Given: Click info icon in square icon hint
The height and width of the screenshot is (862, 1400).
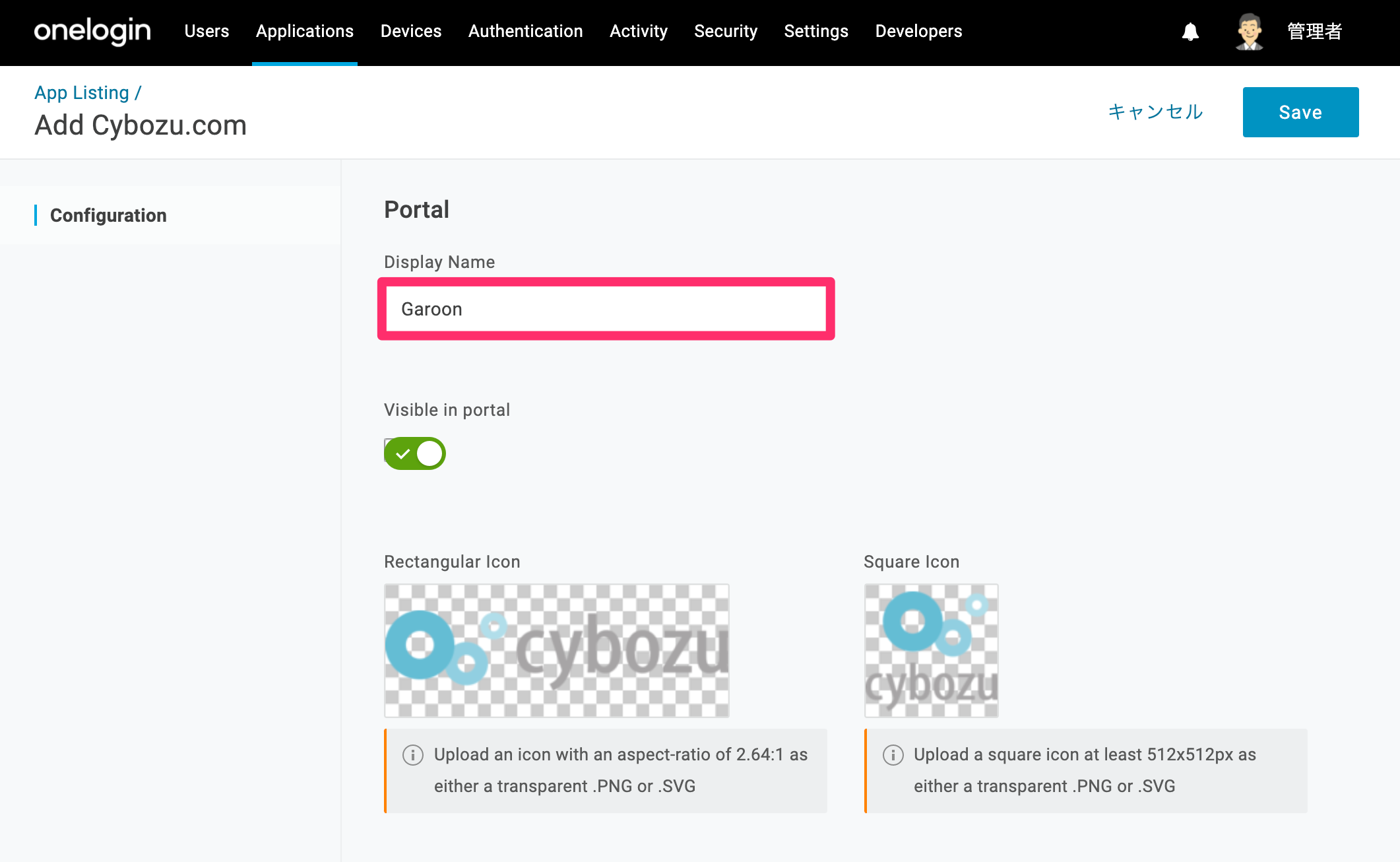Looking at the screenshot, I should click(893, 754).
